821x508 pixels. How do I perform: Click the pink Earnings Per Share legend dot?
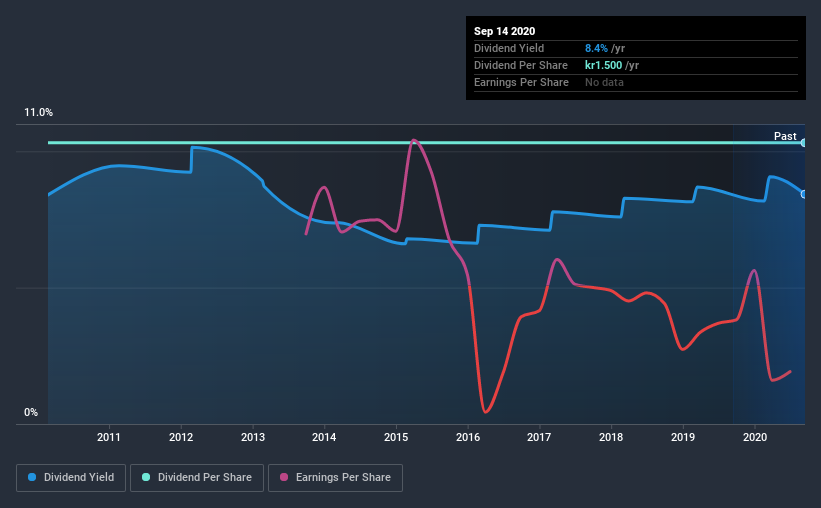(284, 477)
